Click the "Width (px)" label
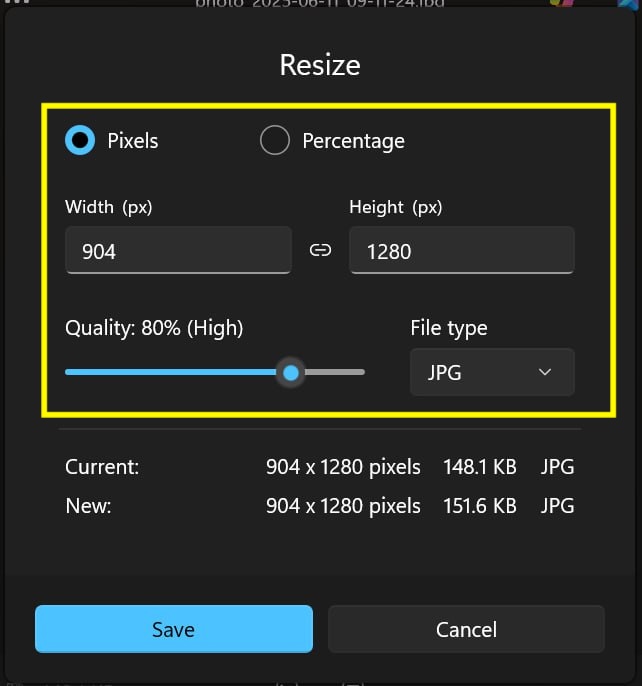This screenshot has width=642, height=686. click(108, 207)
